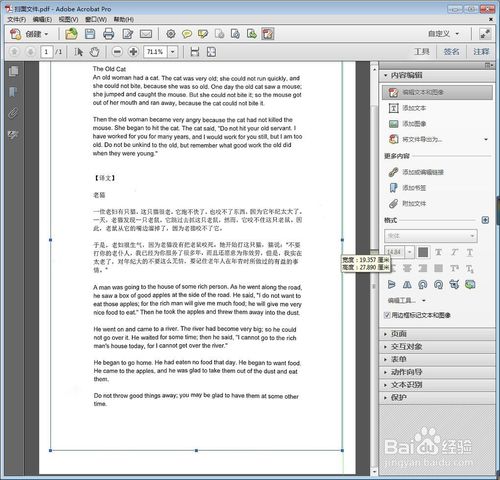Click the gray text color swatch

tap(423, 252)
